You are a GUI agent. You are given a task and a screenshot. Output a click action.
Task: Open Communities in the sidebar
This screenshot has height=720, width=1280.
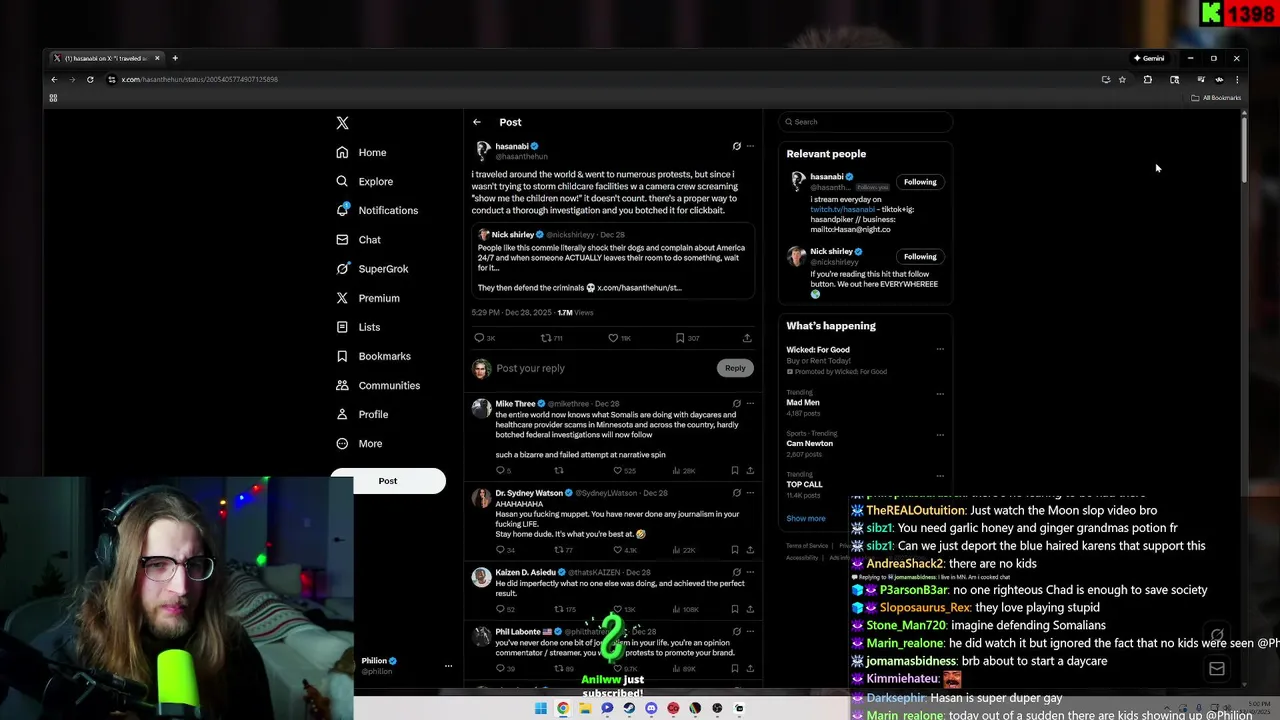point(377,385)
